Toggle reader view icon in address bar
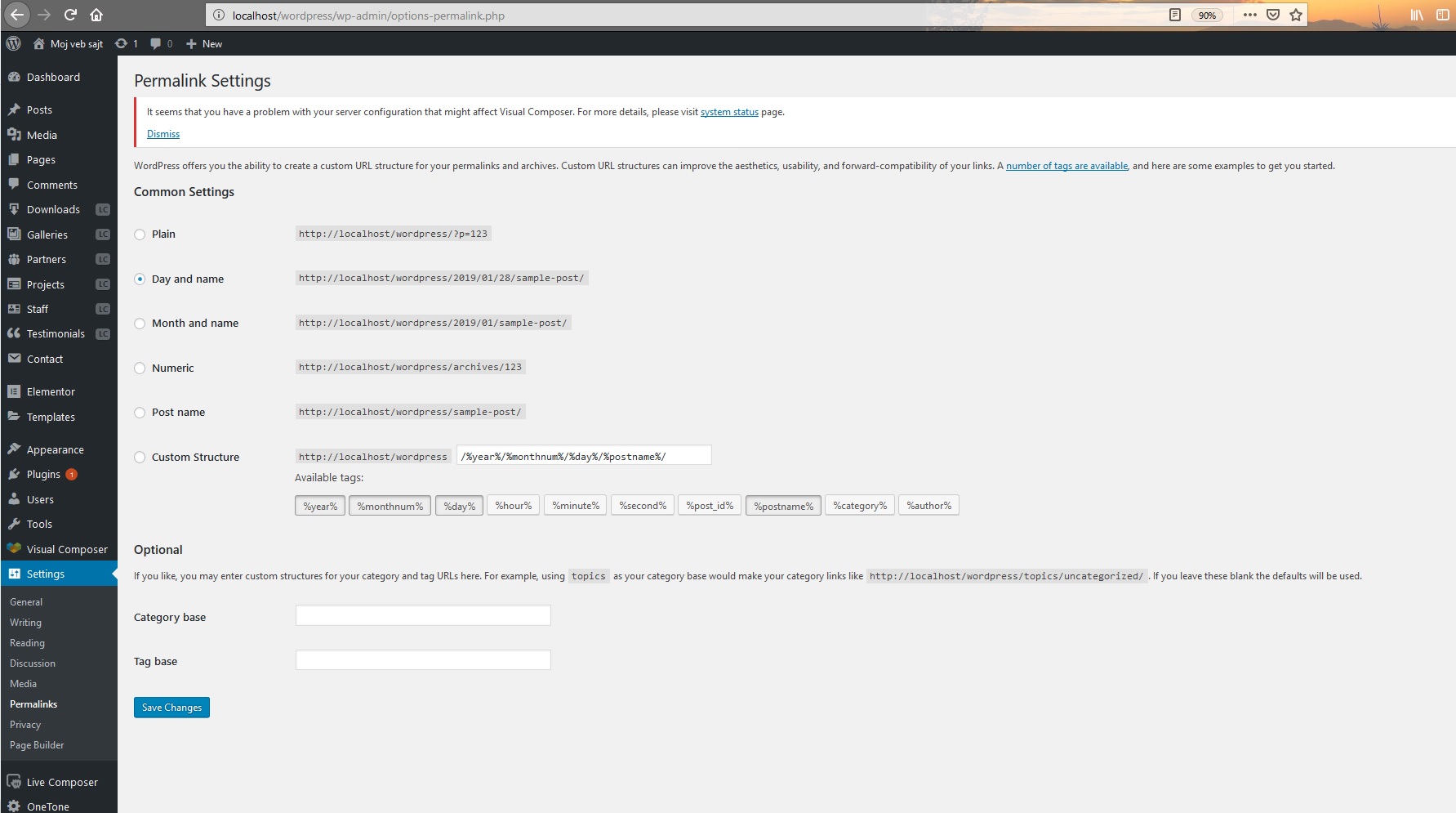Image resolution: width=1456 pixels, height=813 pixels. [x=1174, y=15]
